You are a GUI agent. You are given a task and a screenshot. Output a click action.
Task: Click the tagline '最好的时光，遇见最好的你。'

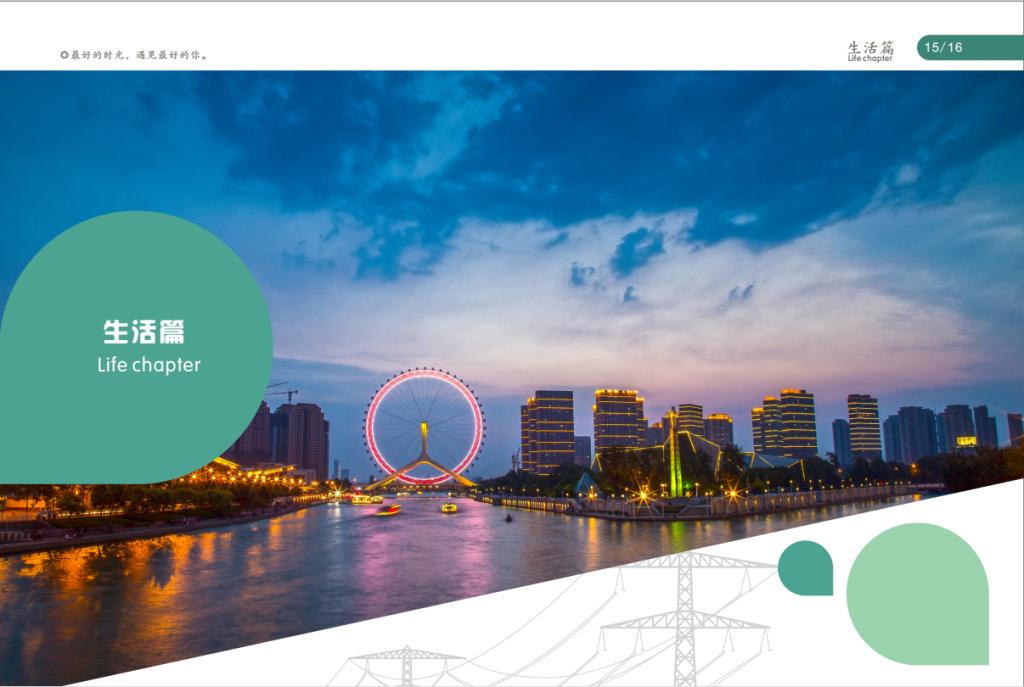click(x=140, y=55)
